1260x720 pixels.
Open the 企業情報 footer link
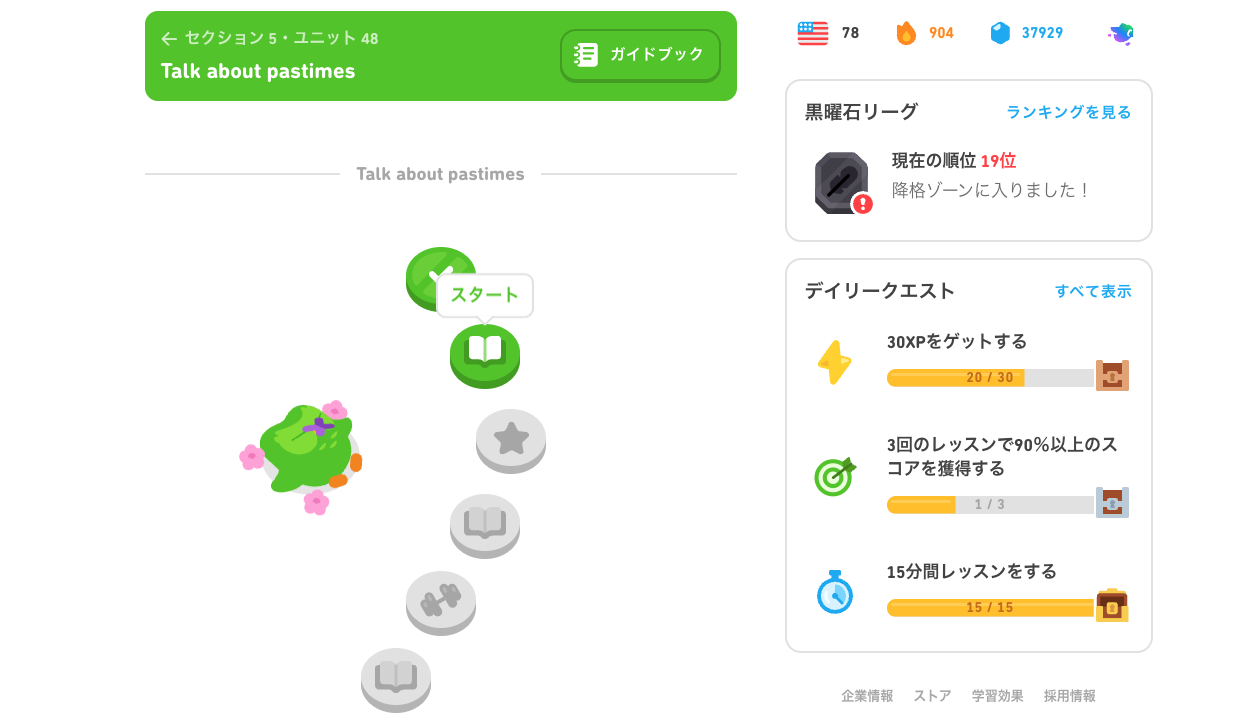[x=867, y=696]
